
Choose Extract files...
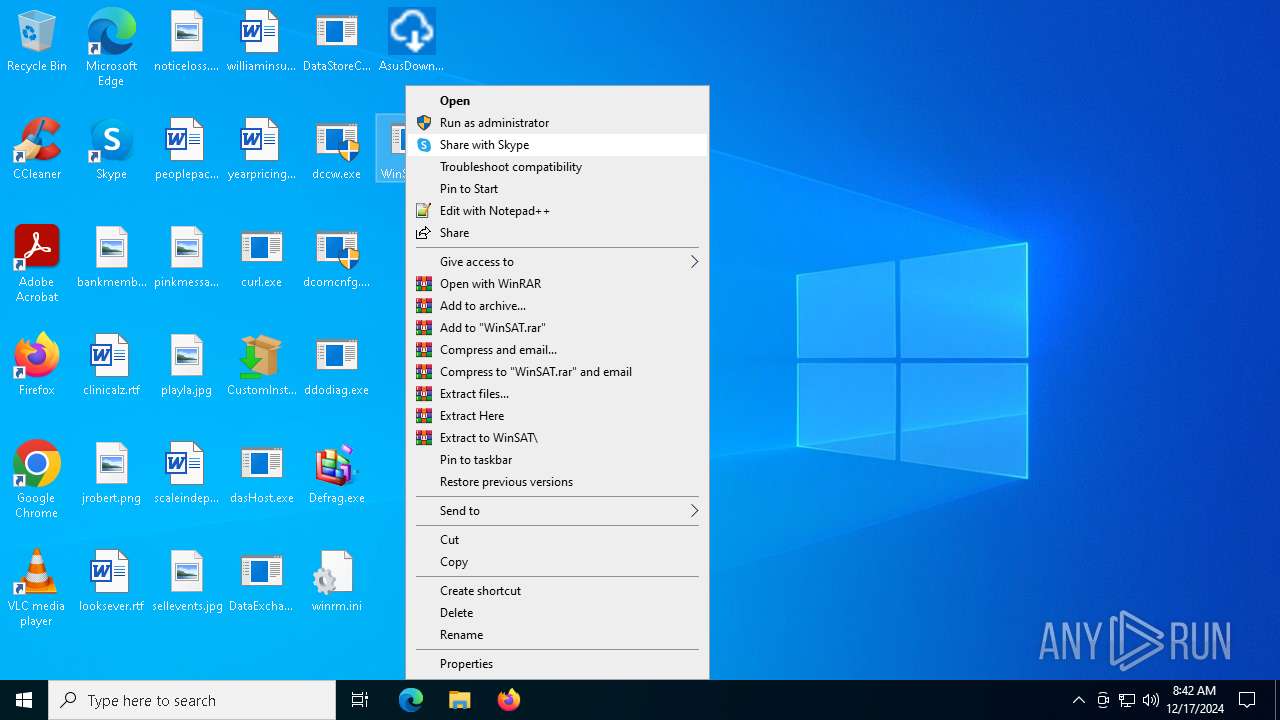(x=557, y=394)
